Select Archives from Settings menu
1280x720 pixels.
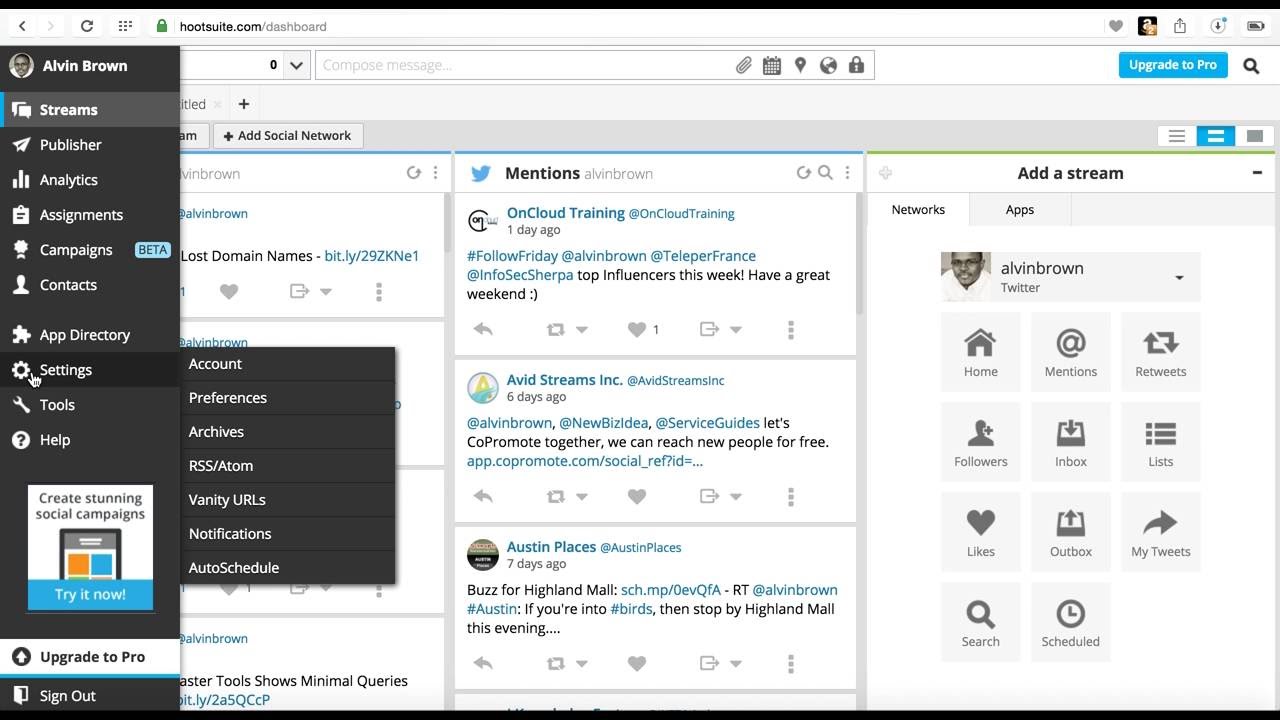point(288,432)
